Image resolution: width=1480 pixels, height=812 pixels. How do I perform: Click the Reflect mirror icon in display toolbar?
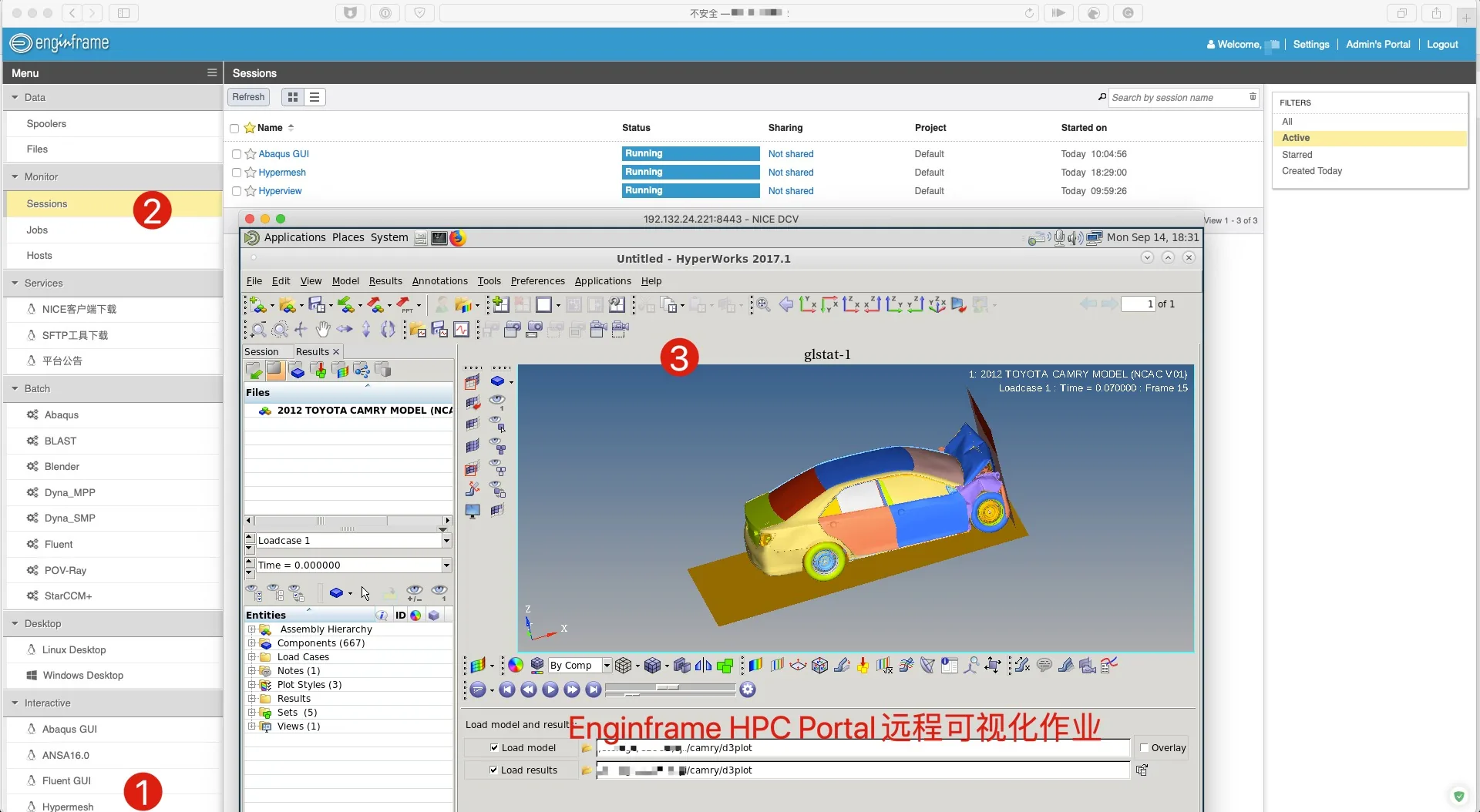coord(703,665)
